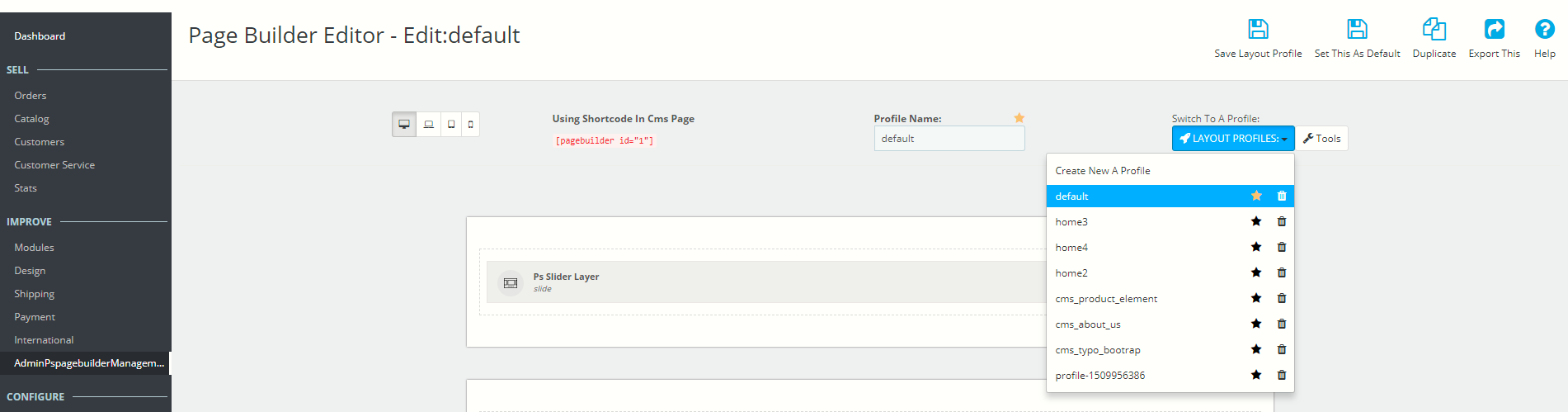1568x412 pixels.
Task: Delete the home3 profile via trash icon
Action: click(1282, 221)
